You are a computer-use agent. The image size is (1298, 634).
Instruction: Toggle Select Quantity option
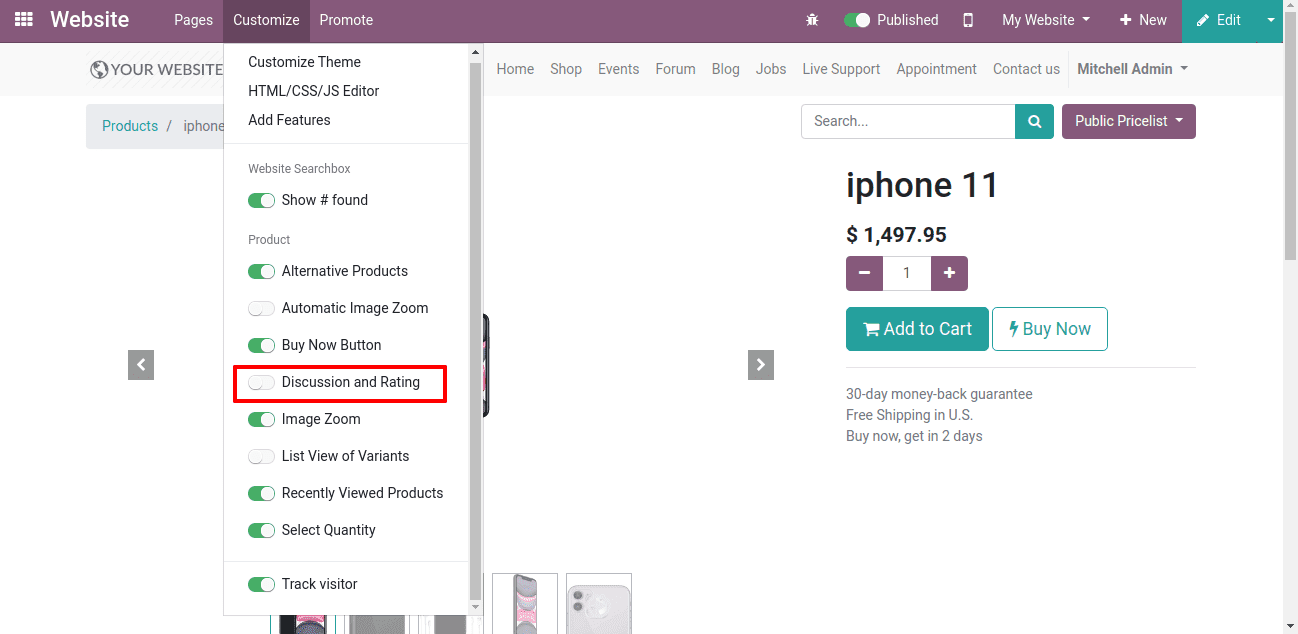[x=261, y=530]
